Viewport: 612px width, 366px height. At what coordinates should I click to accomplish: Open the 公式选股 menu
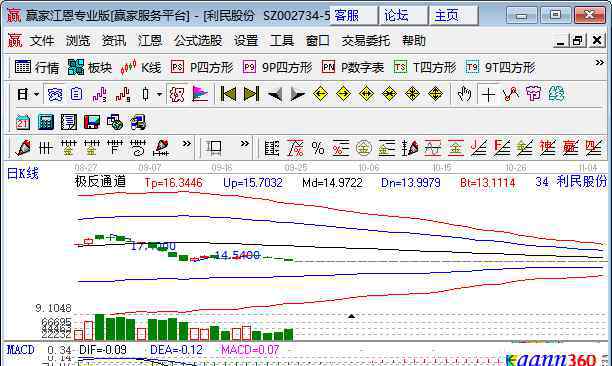pyautogui.click(x=198, y=40)
